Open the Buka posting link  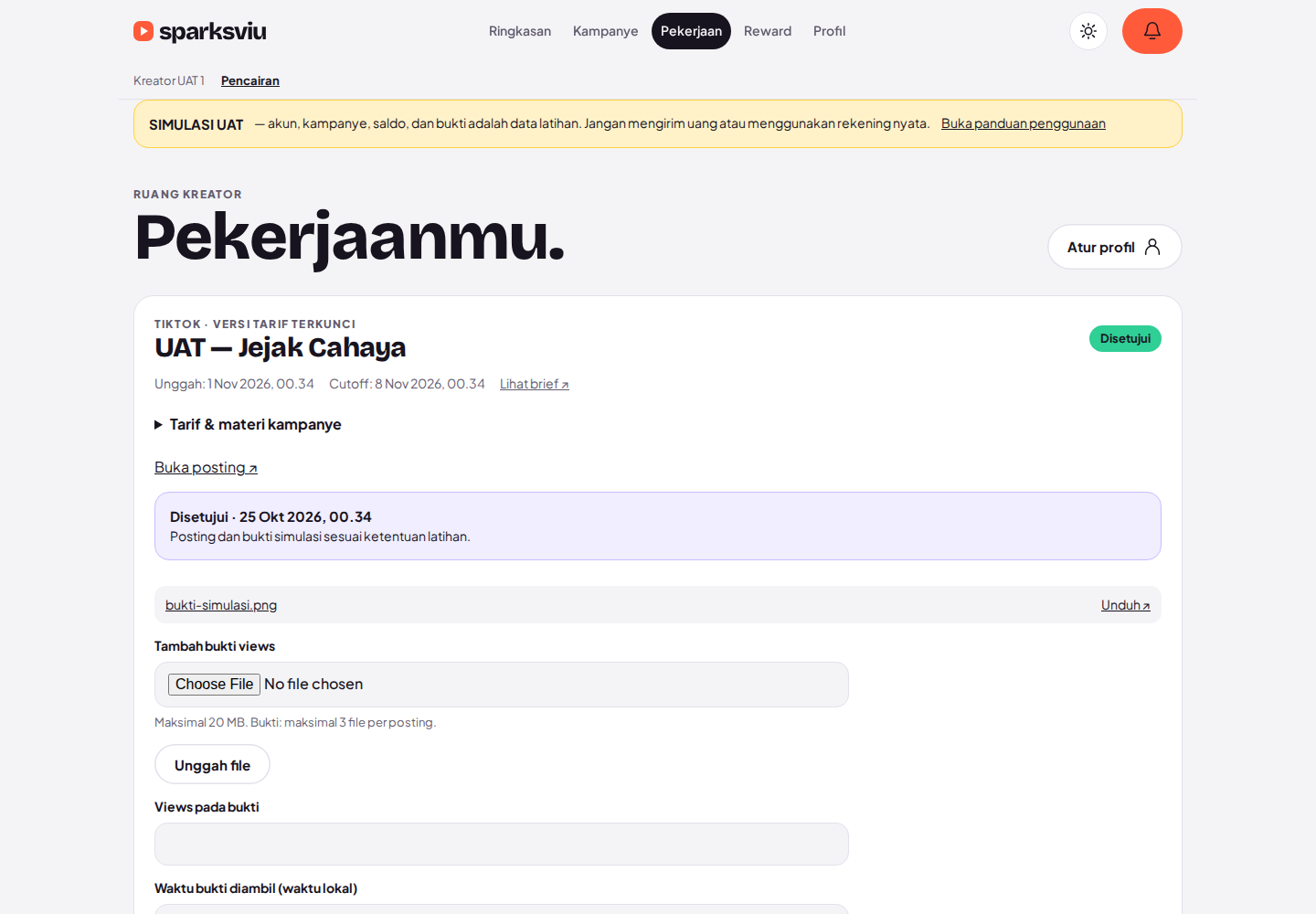coord(206,467)
